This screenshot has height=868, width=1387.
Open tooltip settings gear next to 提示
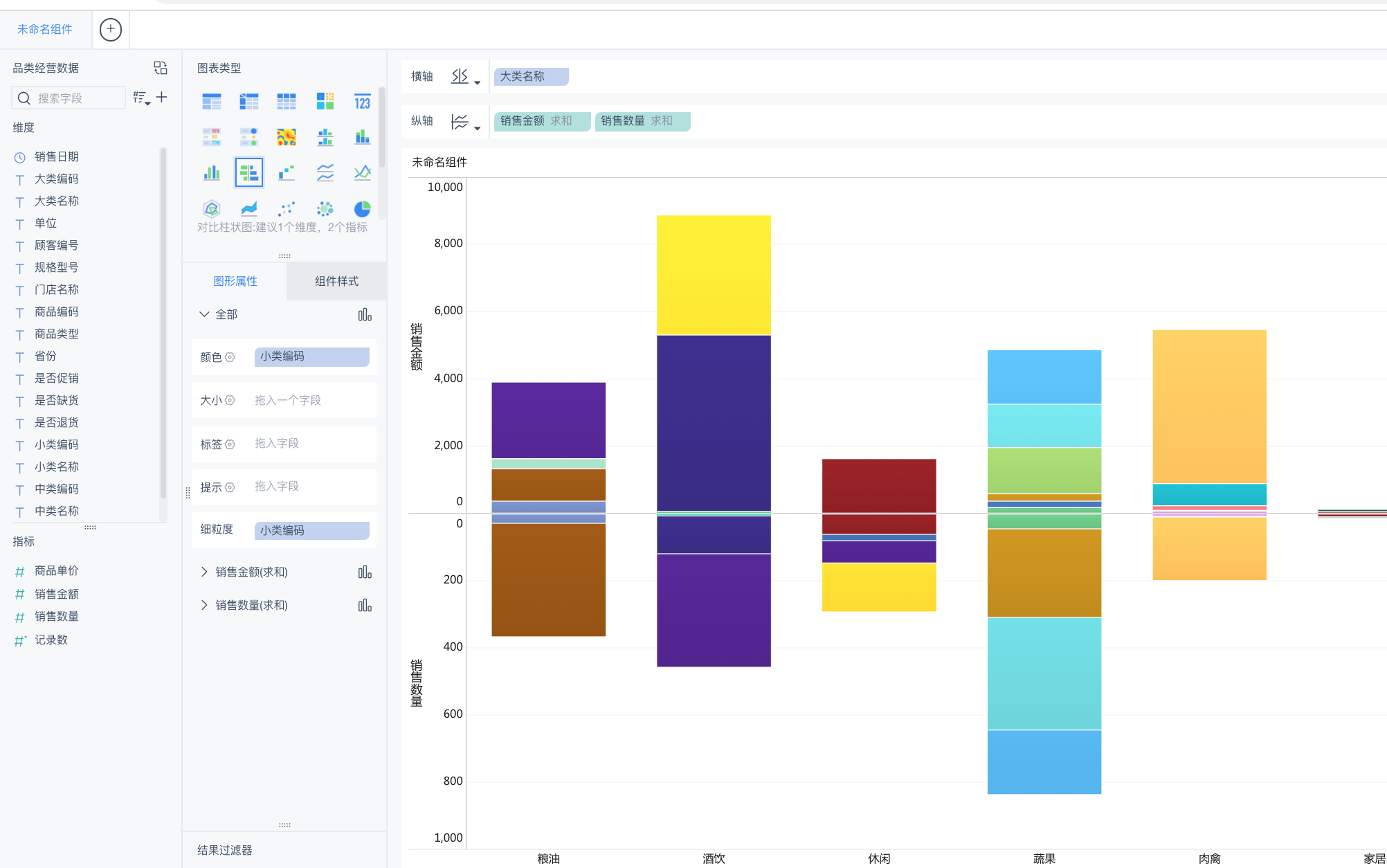pyautogui.click(x=230, y=487)
